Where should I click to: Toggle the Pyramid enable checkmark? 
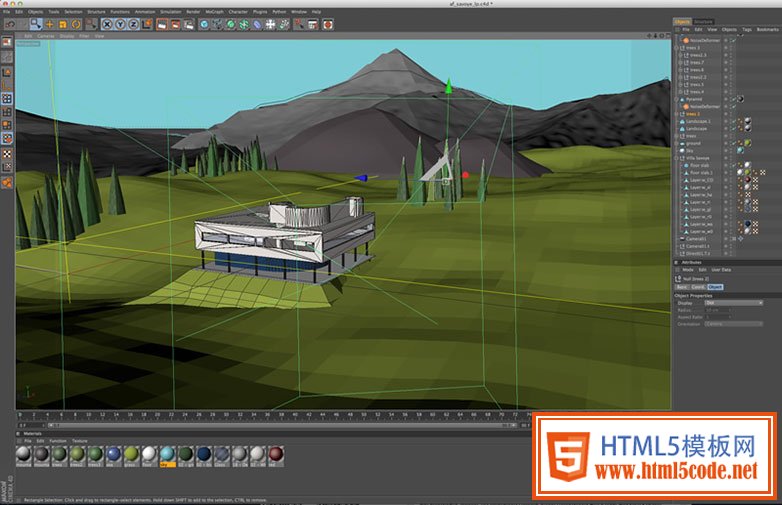[x=733, y=99]
